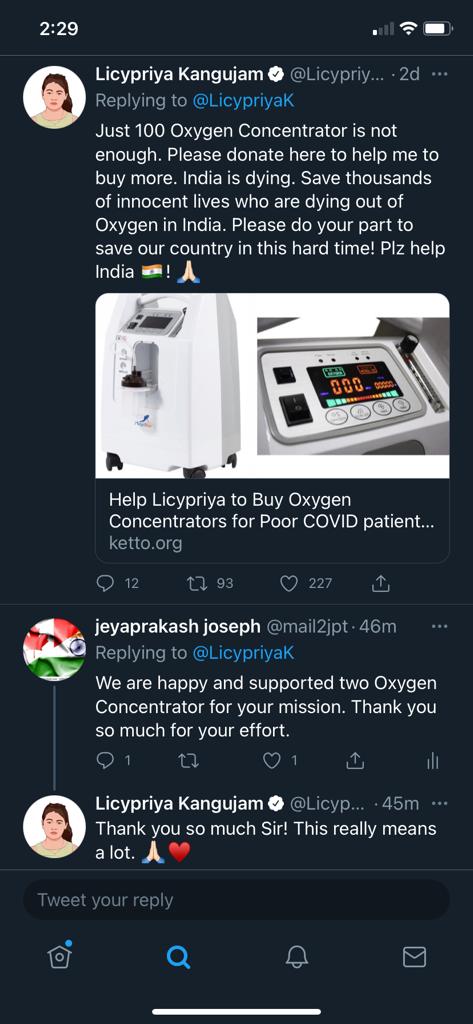Retweet jeyaprakash joseph's reply
The height and width of the screenshot is (1024, 473).
[x=188, y=760]
